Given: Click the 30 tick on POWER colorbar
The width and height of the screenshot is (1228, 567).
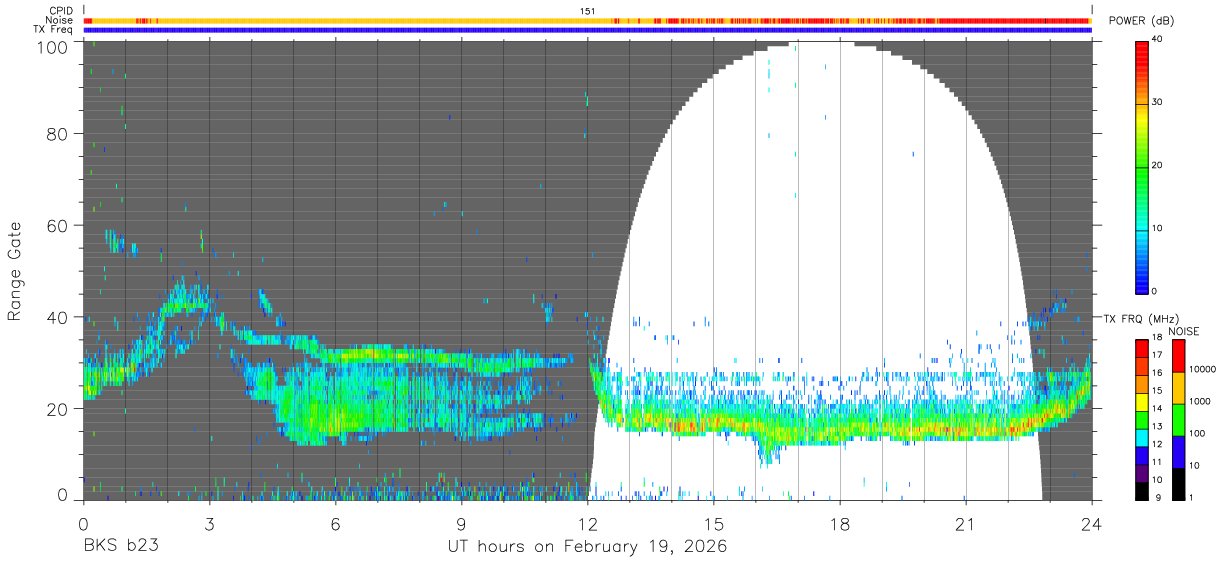Looking at the screenshot, I should point(1158,102).
